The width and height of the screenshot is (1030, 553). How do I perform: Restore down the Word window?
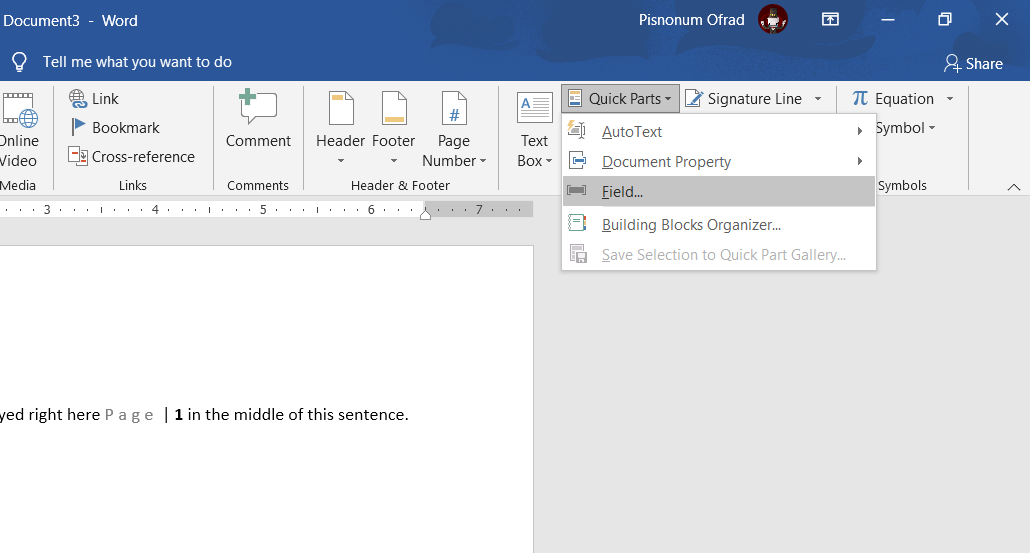[945, 19]
